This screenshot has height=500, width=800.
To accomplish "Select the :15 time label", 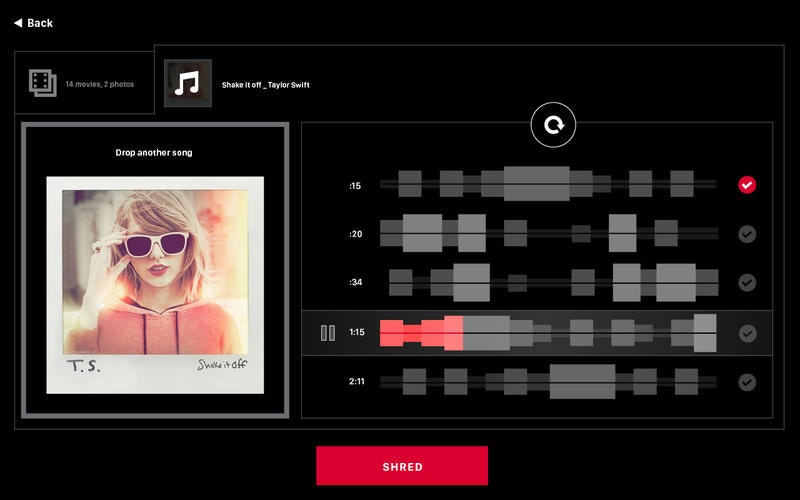I will click(x=355, y=186).
